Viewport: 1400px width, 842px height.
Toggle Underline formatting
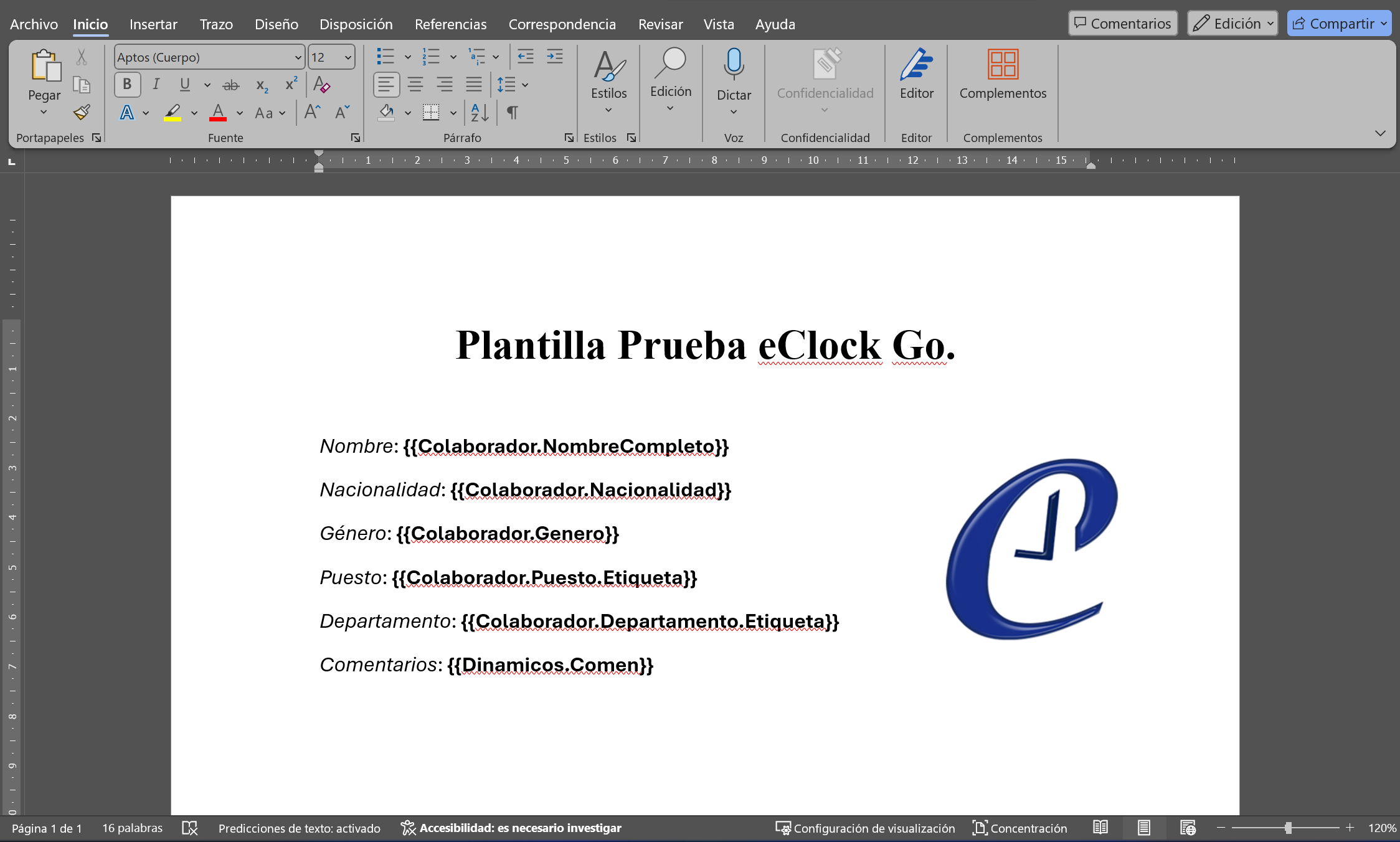pyautogui.click(x=185, y=84)
